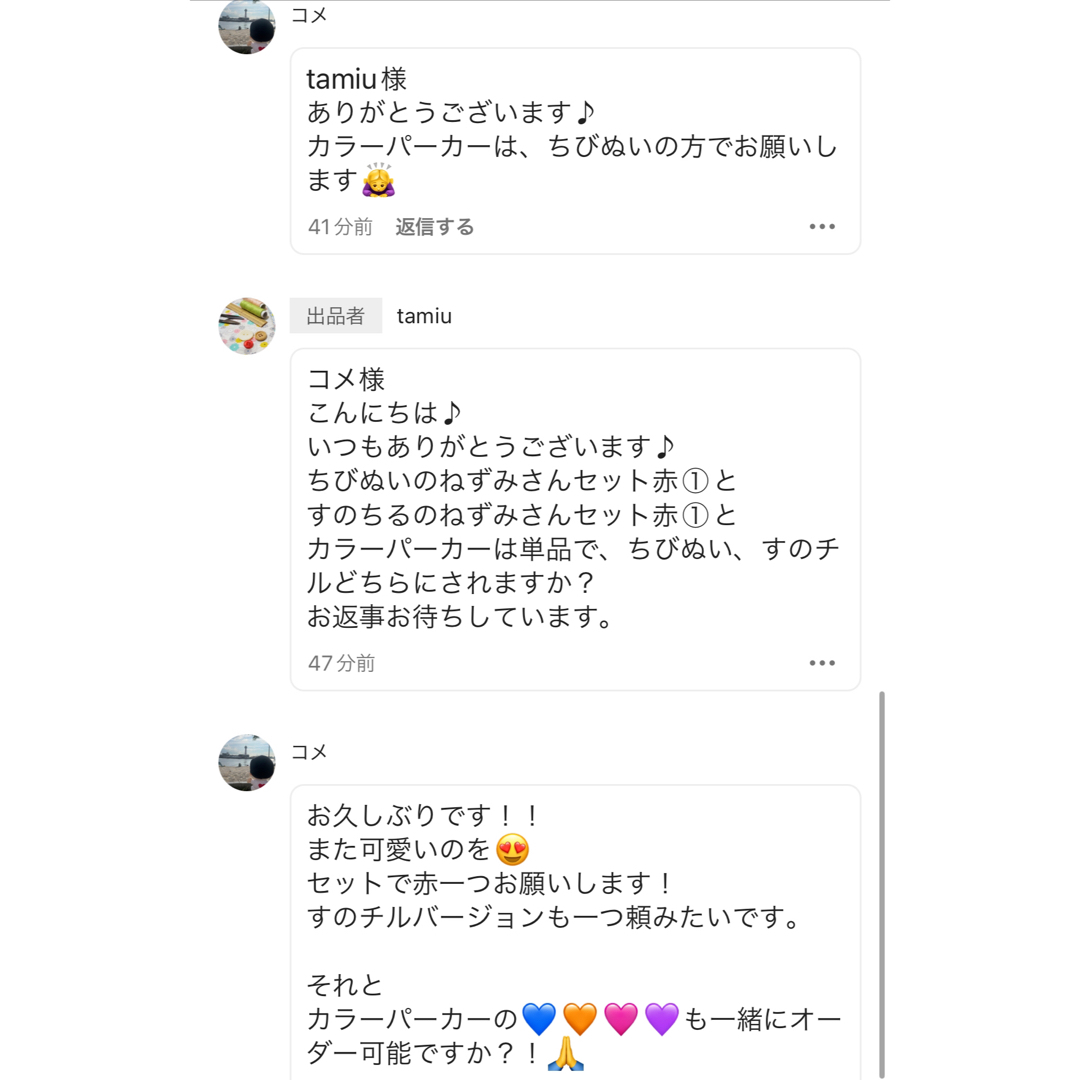
Task: Open コメ's avatar beside bottom comment
Action: coord(247,762)
